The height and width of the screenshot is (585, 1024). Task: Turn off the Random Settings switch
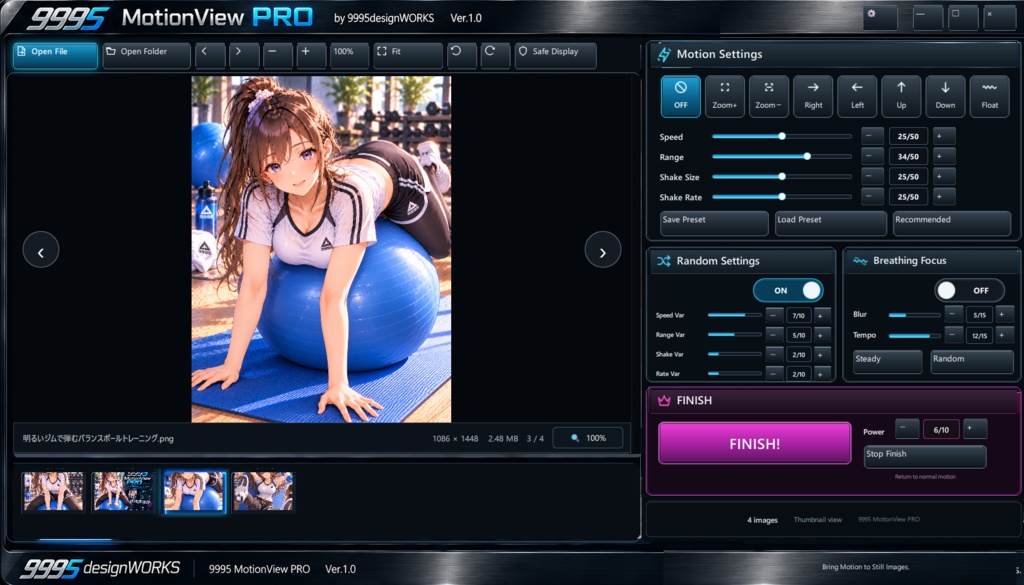(x=788, y=291)
